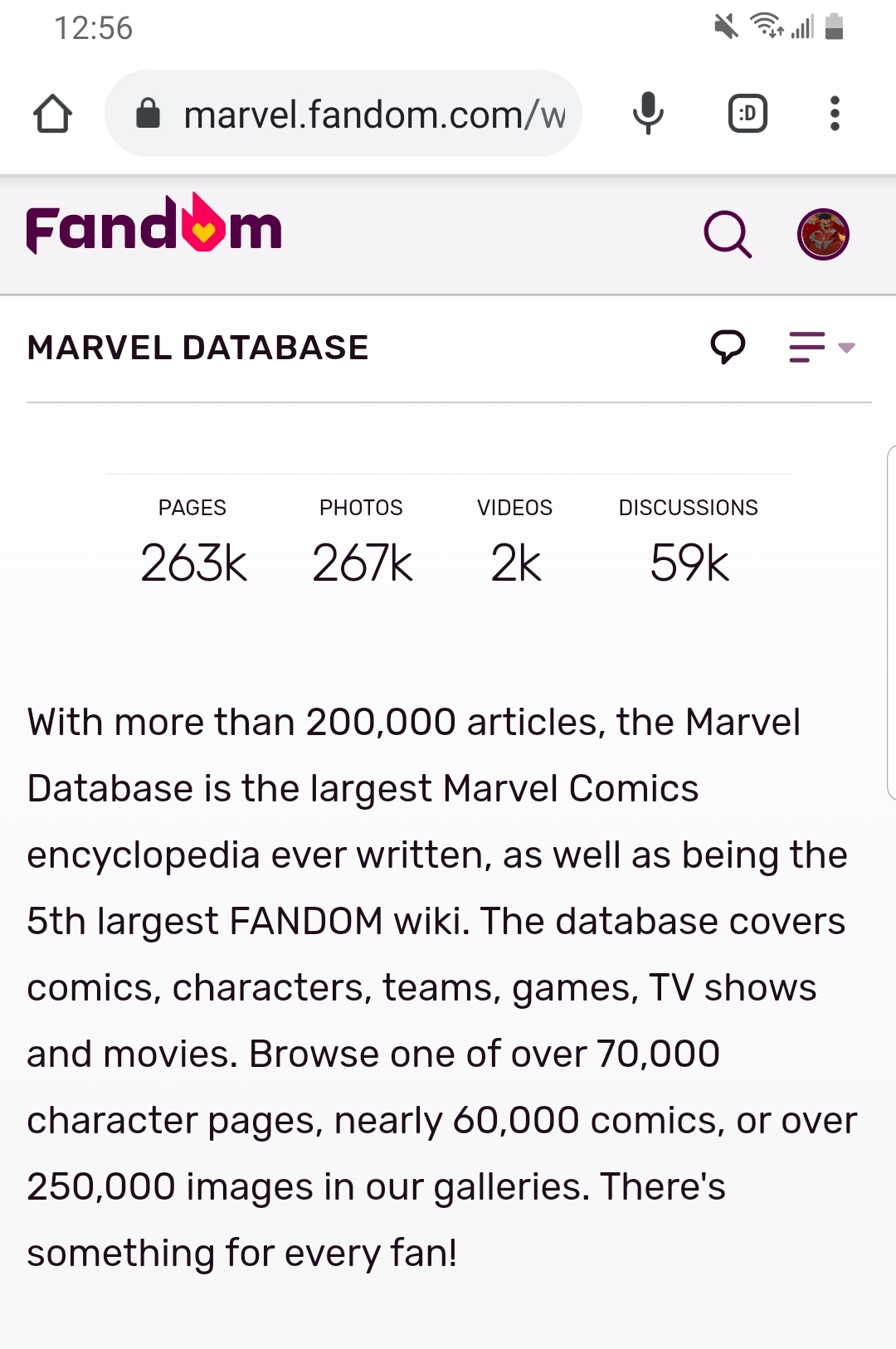
Task: Expand the wiki navigation list dropdown
Action: click(805, 347)
